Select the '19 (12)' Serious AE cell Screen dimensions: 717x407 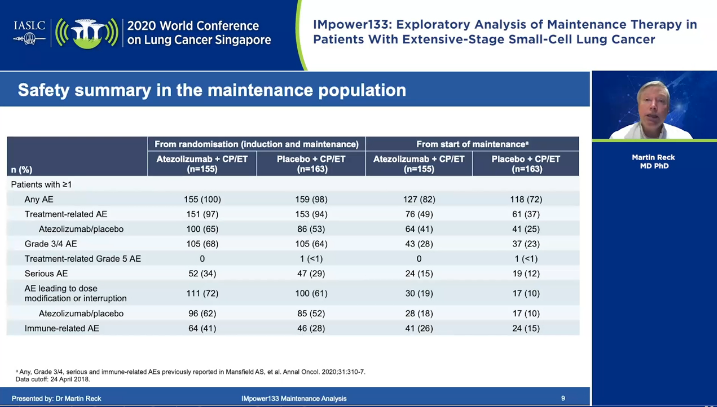526,273
